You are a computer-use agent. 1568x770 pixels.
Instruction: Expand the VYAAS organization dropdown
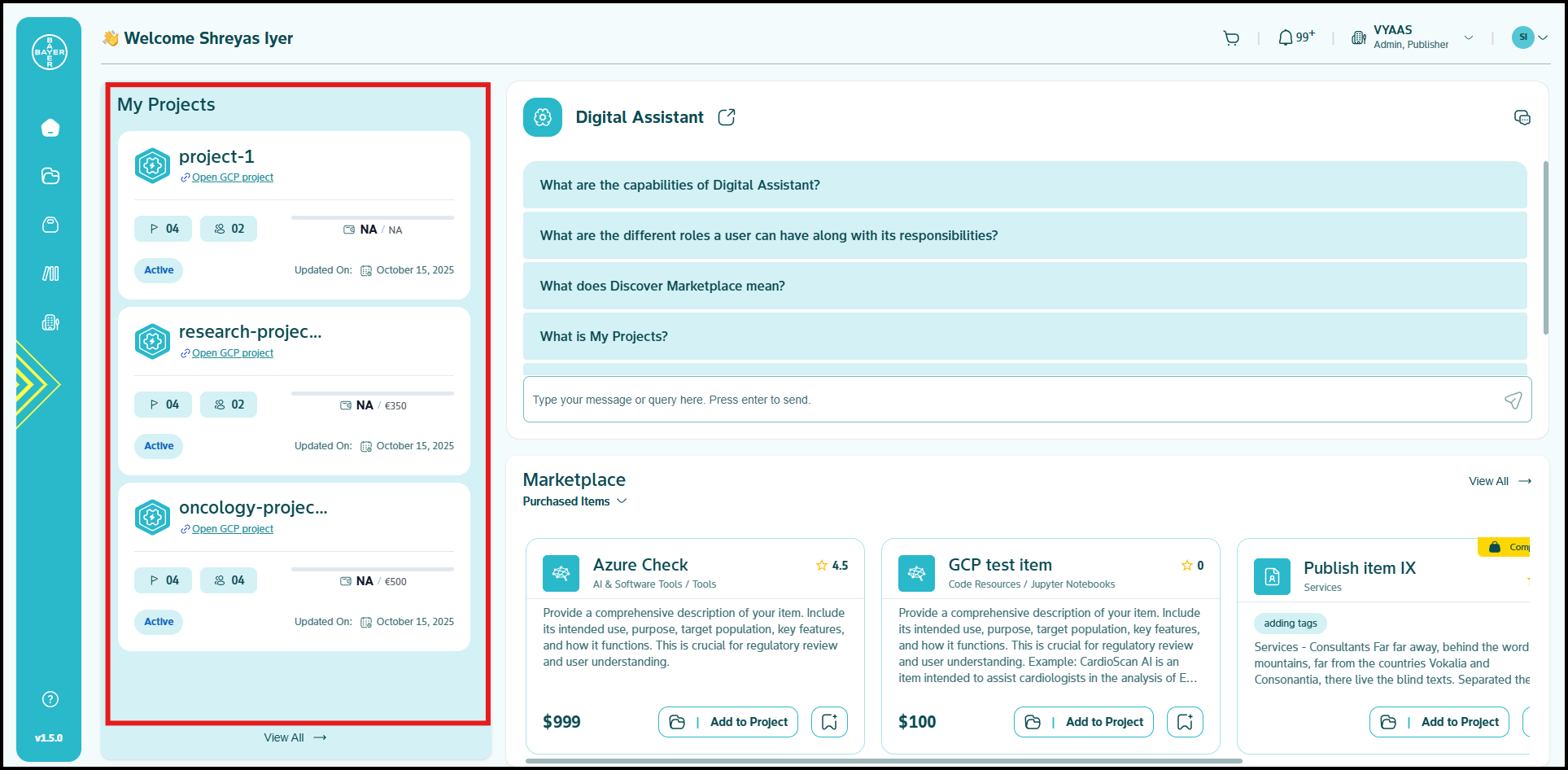(1469, 37)
